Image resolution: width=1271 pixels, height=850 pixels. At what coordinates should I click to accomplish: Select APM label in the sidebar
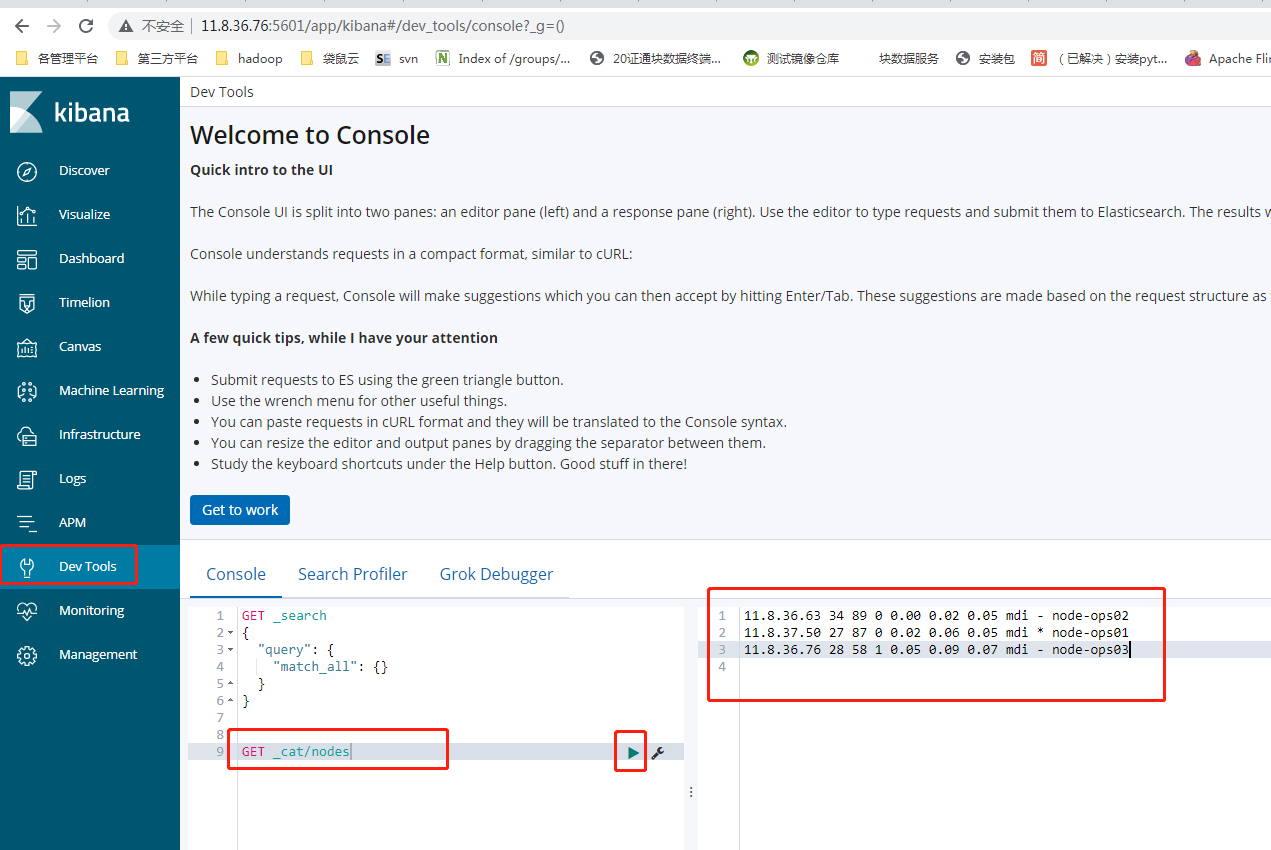[73, 523]
